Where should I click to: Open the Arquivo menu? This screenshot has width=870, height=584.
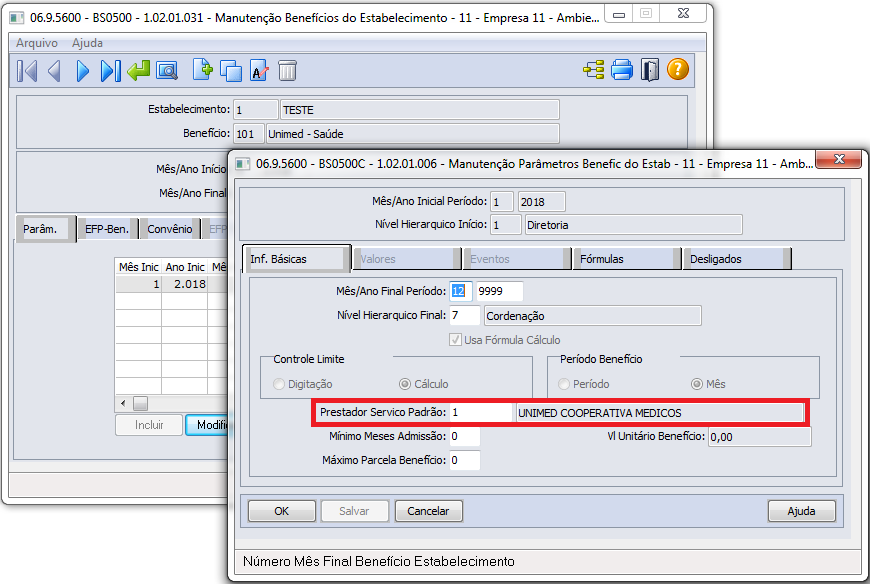[37, 43]
